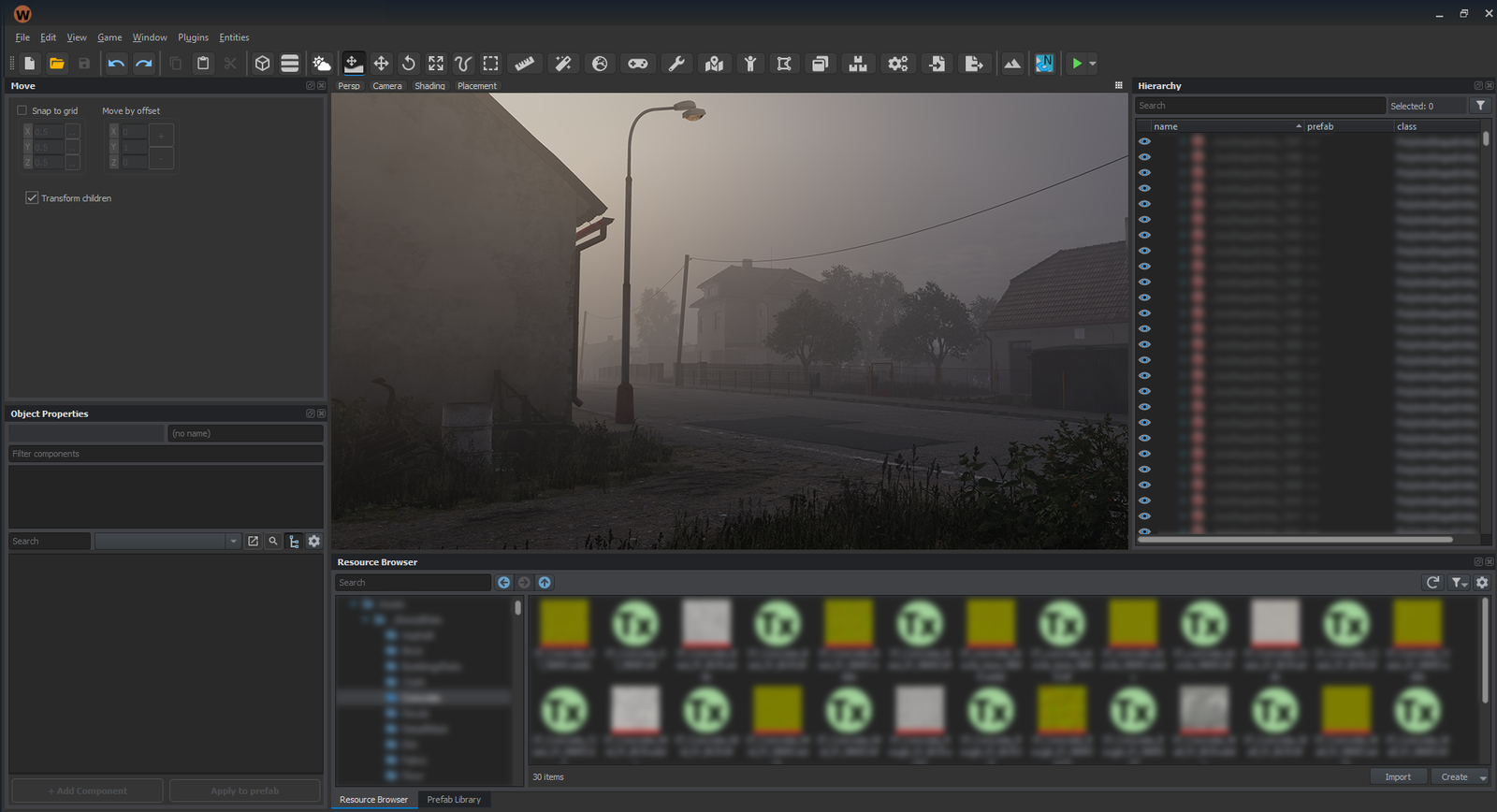Screen dimensions: 1497x812
Task: Click the Create button
Action: (x=1454, y=777)
